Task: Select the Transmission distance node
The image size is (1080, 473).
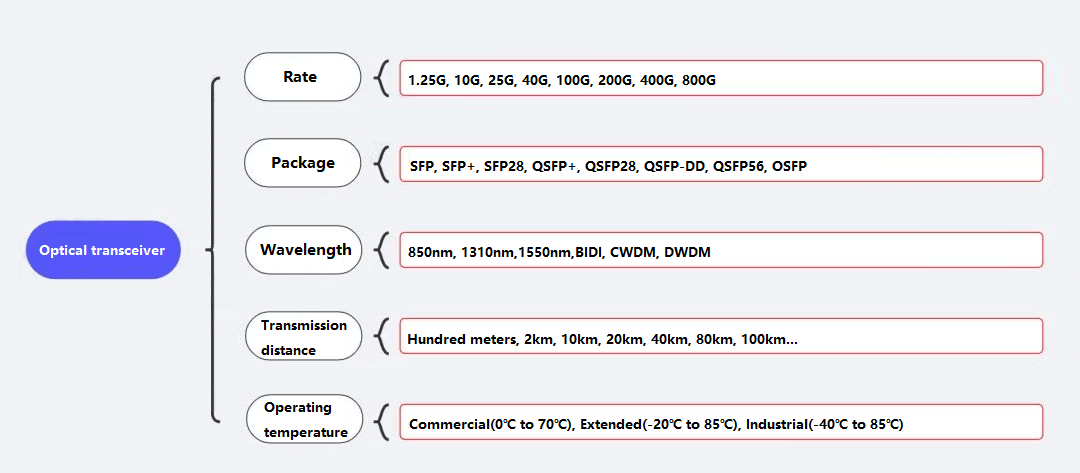Action: tap(304, 335)
